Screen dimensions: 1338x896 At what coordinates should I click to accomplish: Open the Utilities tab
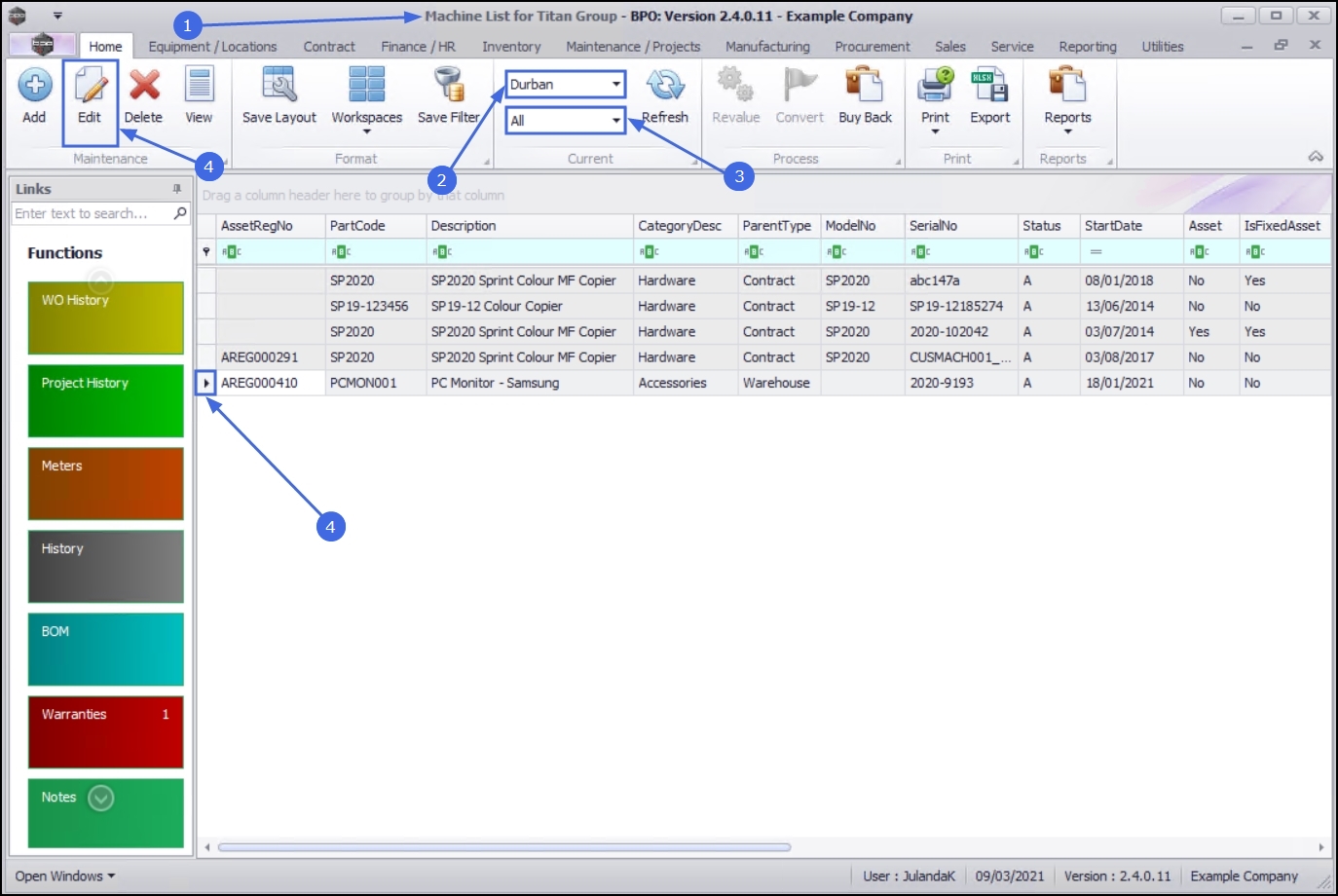click(x=1163, y=46)
